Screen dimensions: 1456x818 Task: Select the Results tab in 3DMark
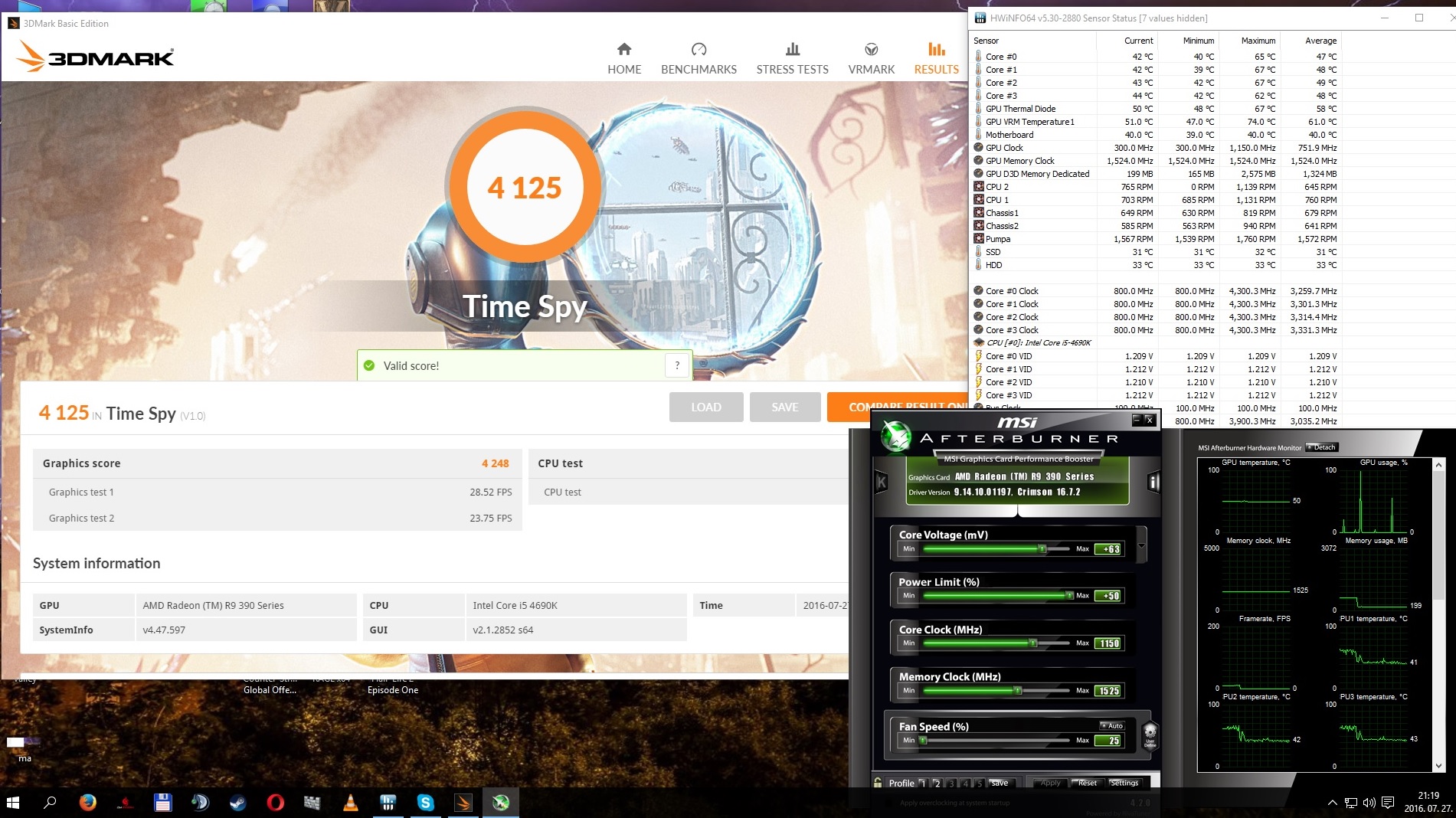point(936,59)
